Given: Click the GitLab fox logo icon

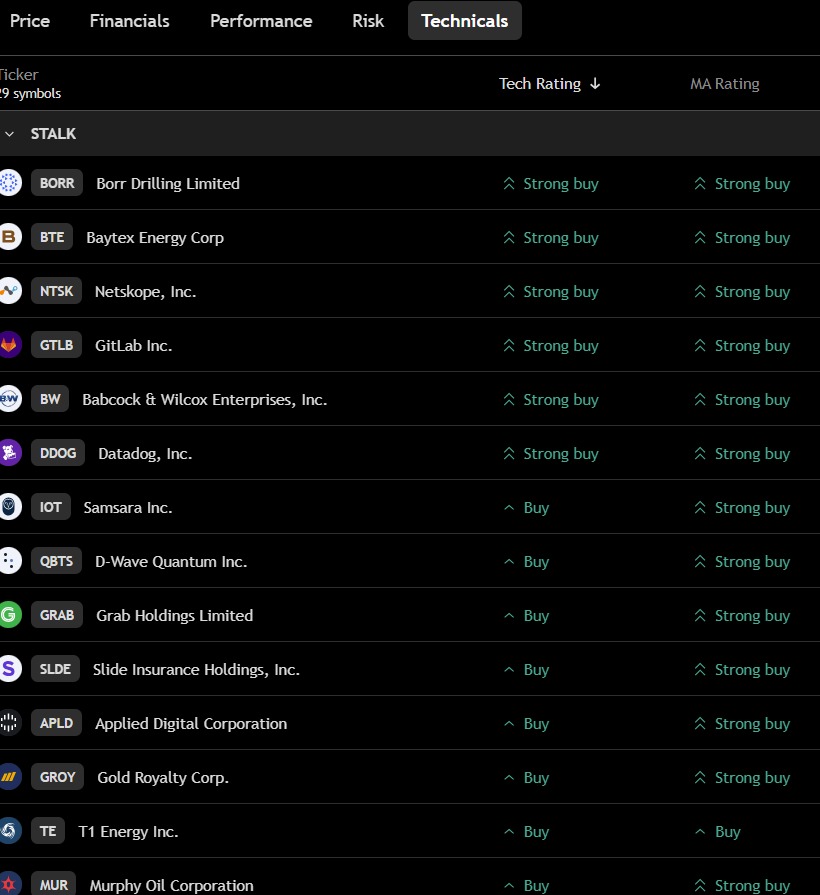Looking at the screenshot, I should pyautogui.click(x=9, y=345).
